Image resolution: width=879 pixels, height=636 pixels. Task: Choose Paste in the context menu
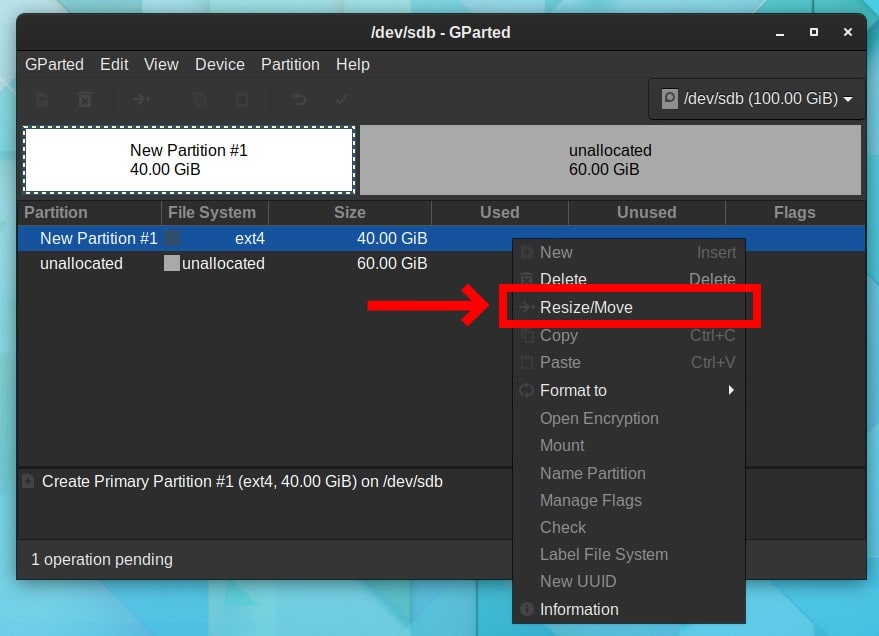pos(629,362)
